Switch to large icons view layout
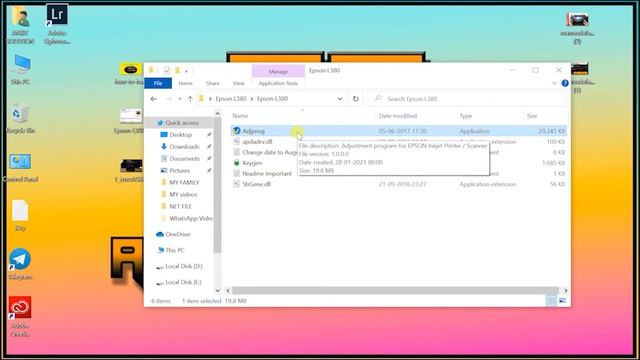Image resolution: width=640 pixels, height=360 pixels. [562, 301]
